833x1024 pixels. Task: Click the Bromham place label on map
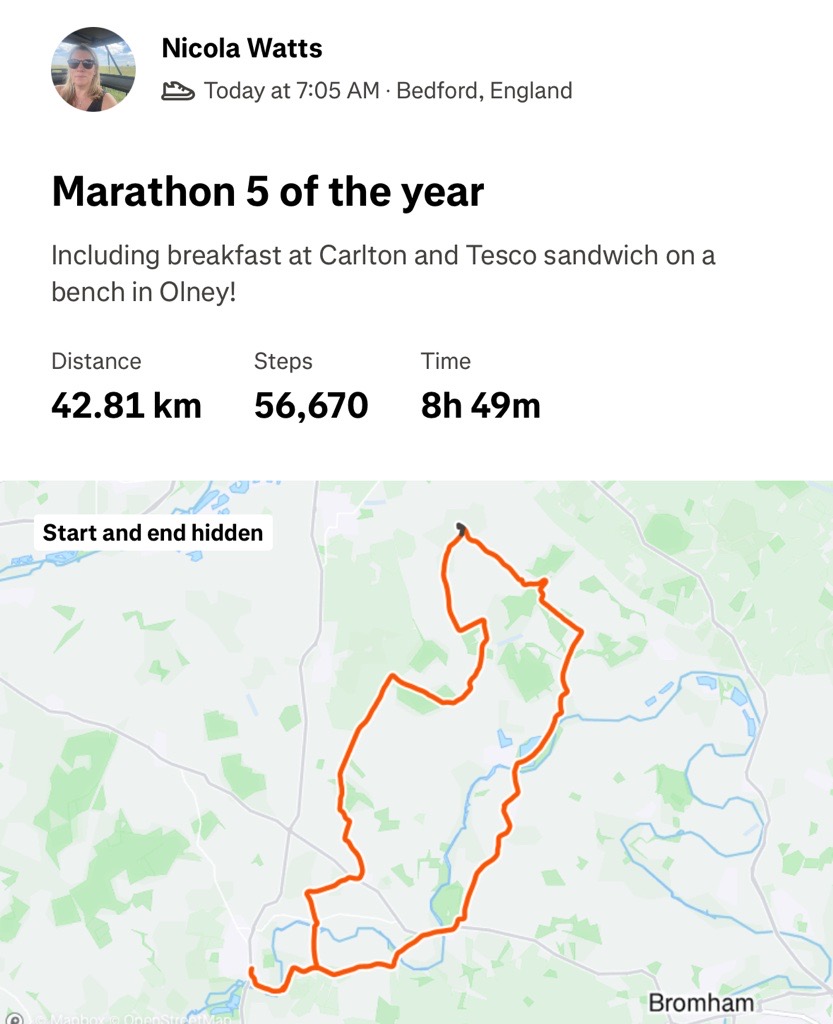[x=702, y=1002]
